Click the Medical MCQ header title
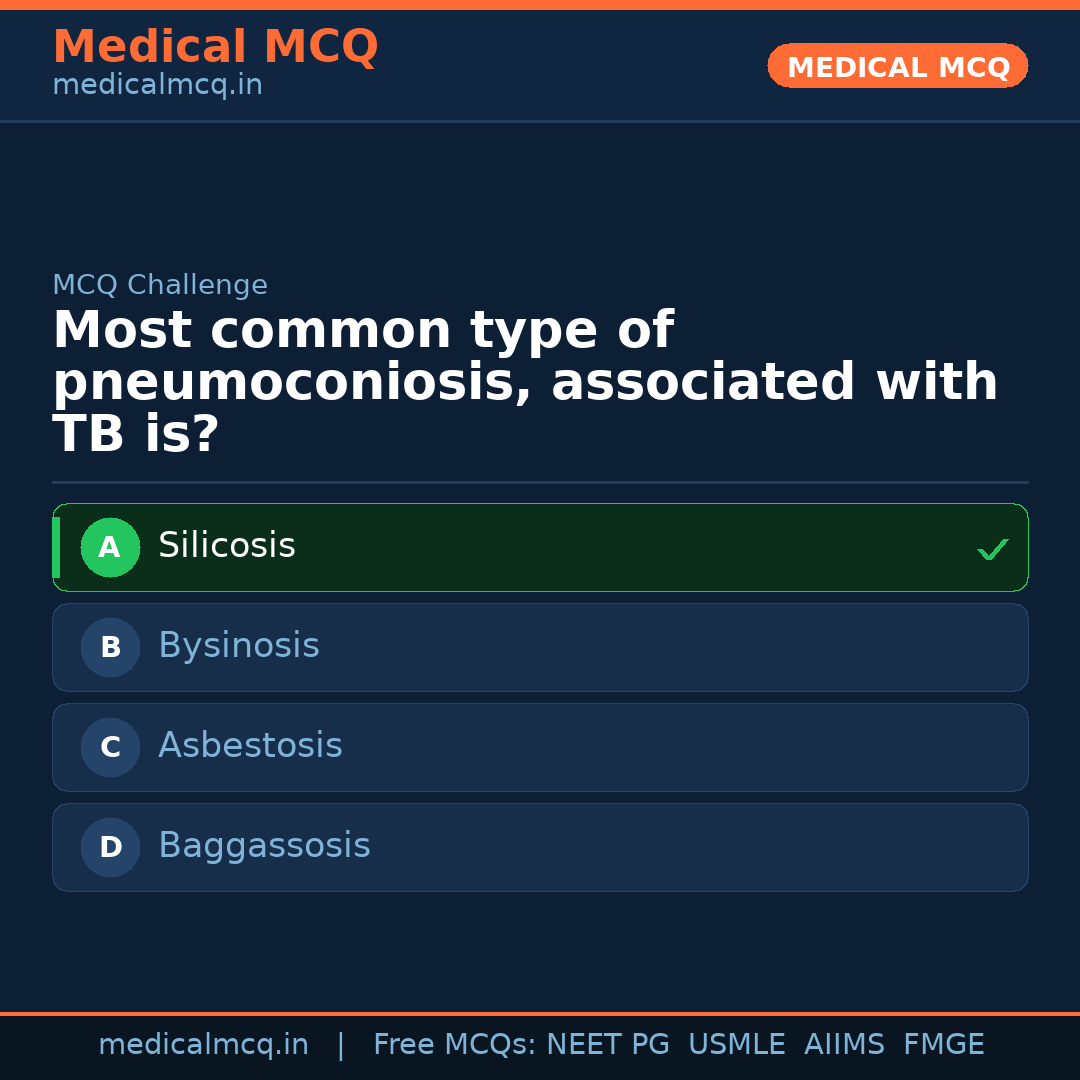 215,47
